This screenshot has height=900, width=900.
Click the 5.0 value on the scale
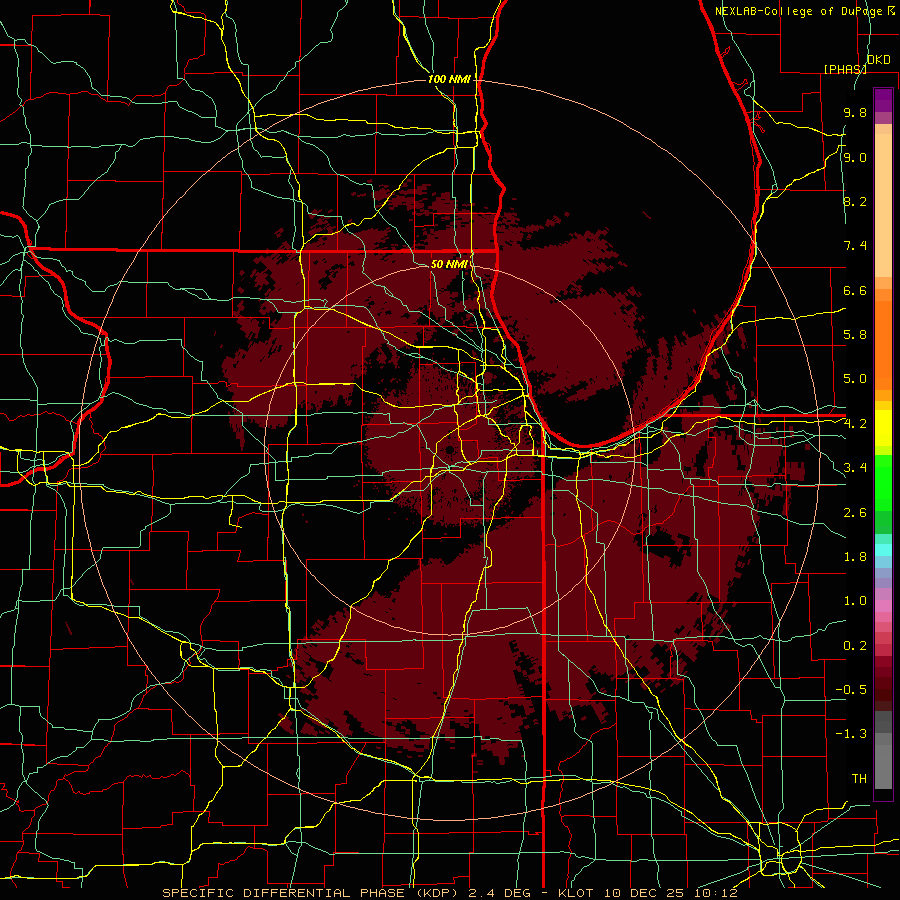[855, 379]
